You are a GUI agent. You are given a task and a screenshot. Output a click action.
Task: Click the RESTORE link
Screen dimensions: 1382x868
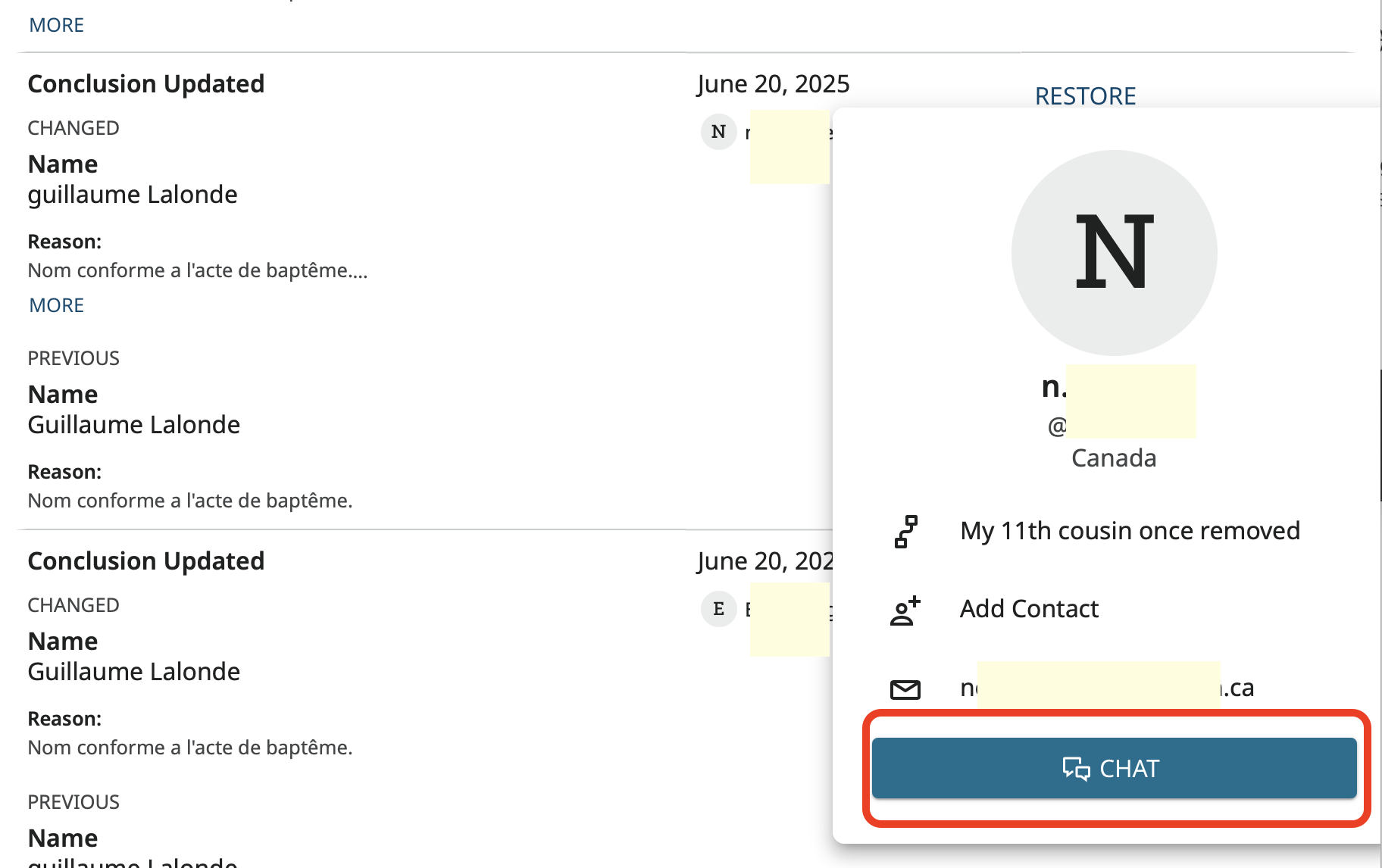click(x=1085, y=96)
